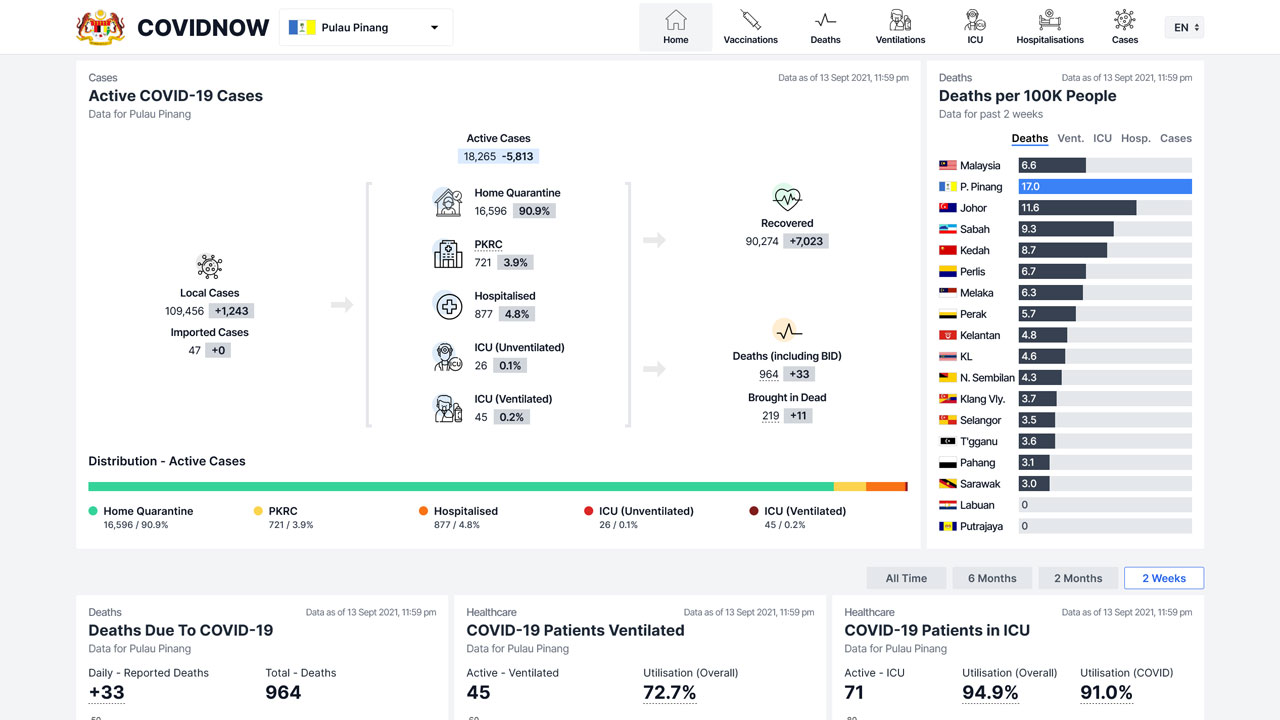Click the Hospitalised cross icon

[x=448, y=306]
